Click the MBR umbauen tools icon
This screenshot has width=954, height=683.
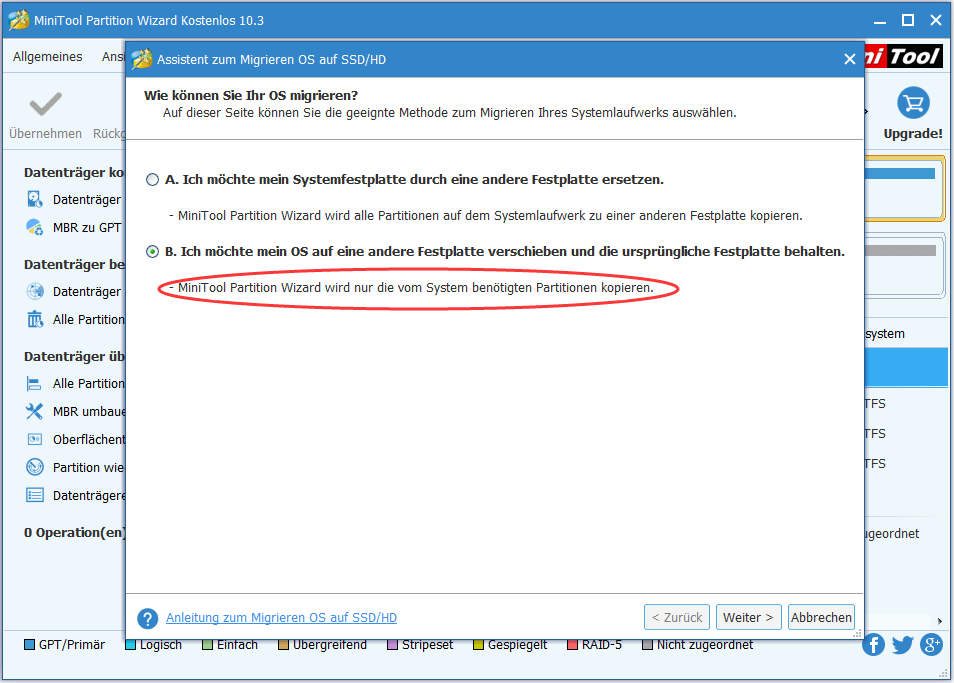point(35,412)
